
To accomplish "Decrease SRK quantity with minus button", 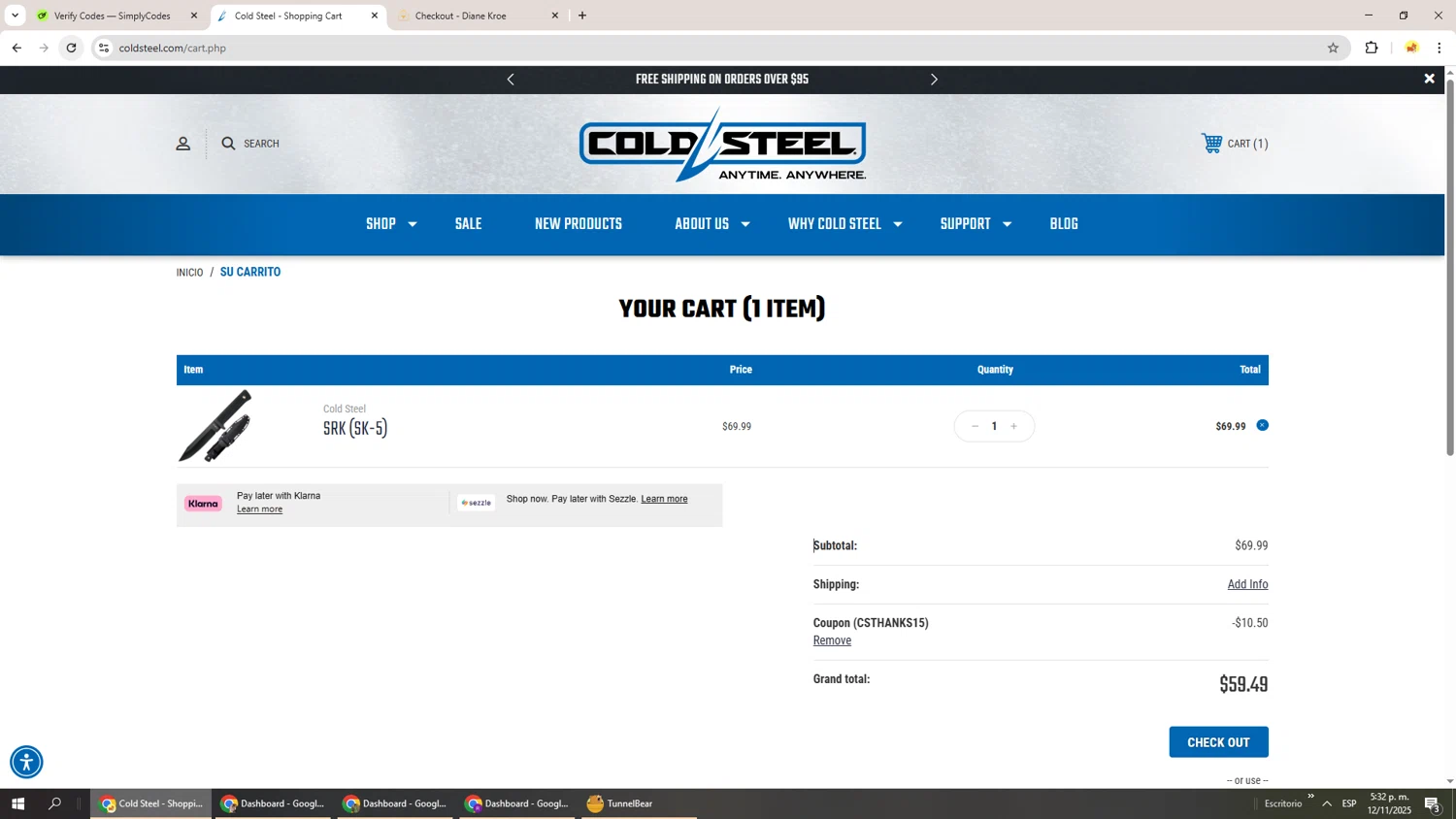I will (x=975, y=426).
